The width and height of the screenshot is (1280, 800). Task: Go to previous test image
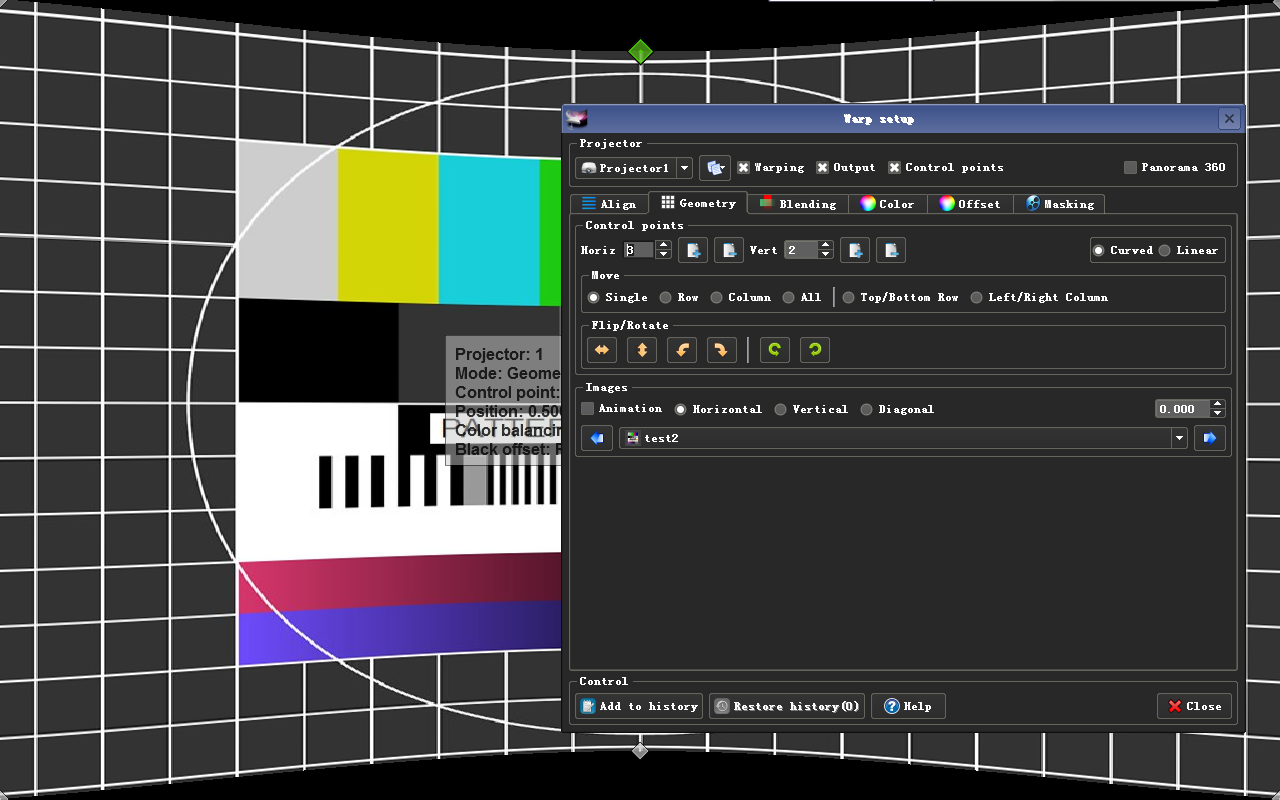pyautogui.click(x=597, y=438)
